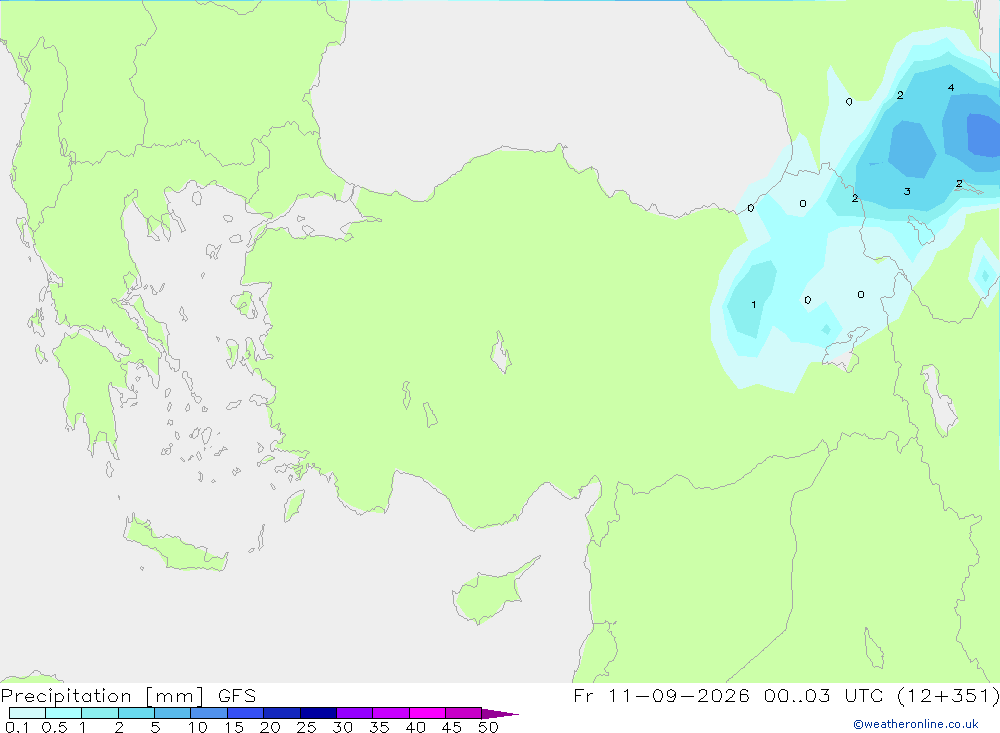Click the '4' precipitation value on map
Image resolution: width=1000 pixels, height=733 pixels.
951,88
